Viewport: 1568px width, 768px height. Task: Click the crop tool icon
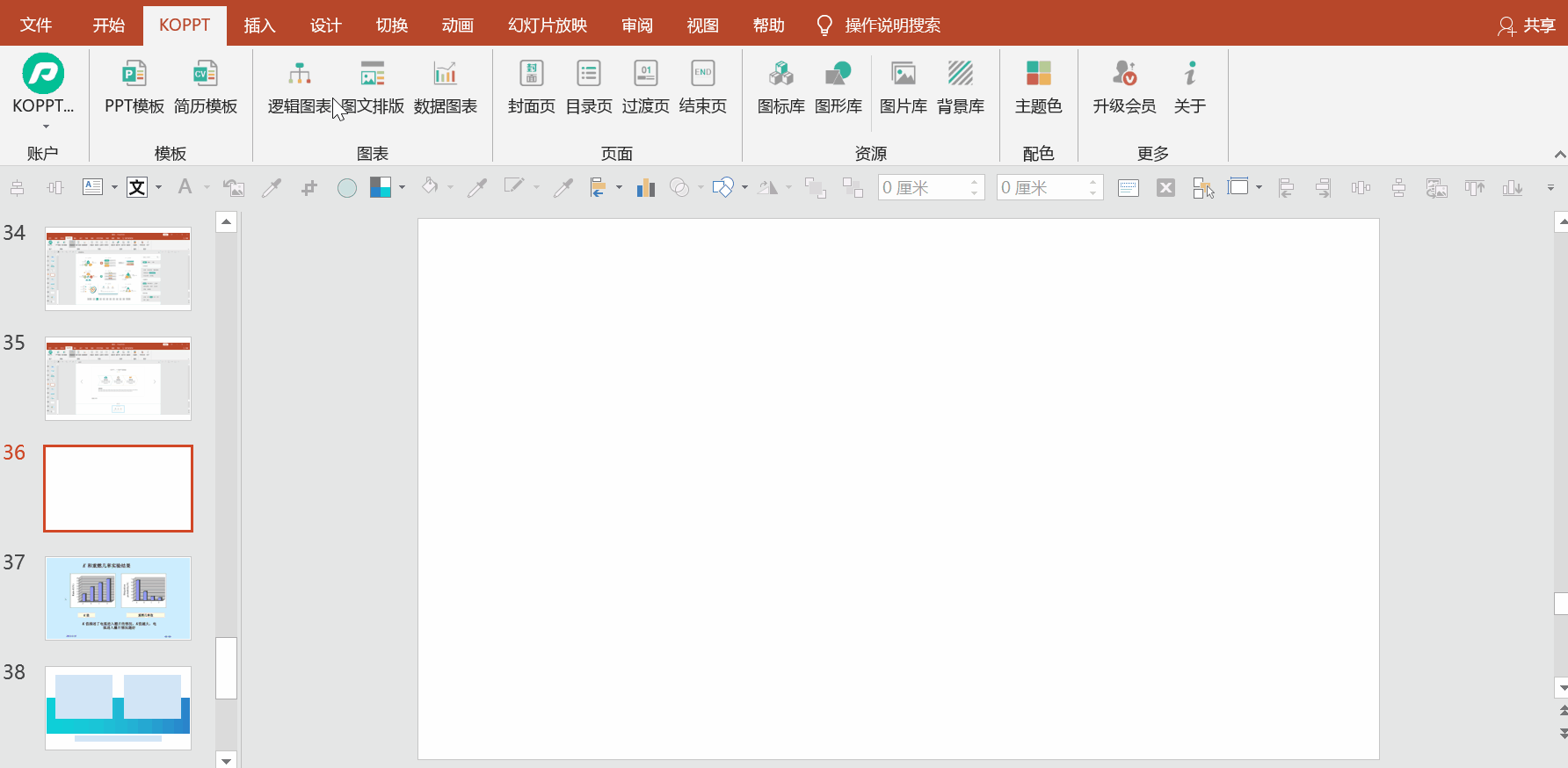309,187
